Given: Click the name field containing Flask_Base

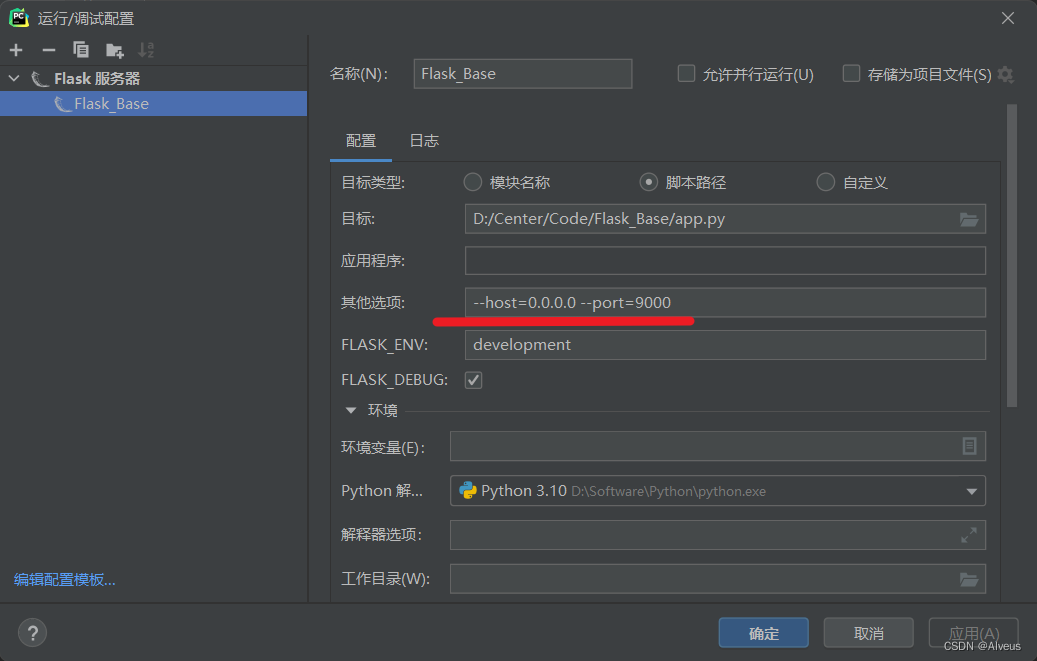Looking at the screenshot, I should [x=522, y=73].
